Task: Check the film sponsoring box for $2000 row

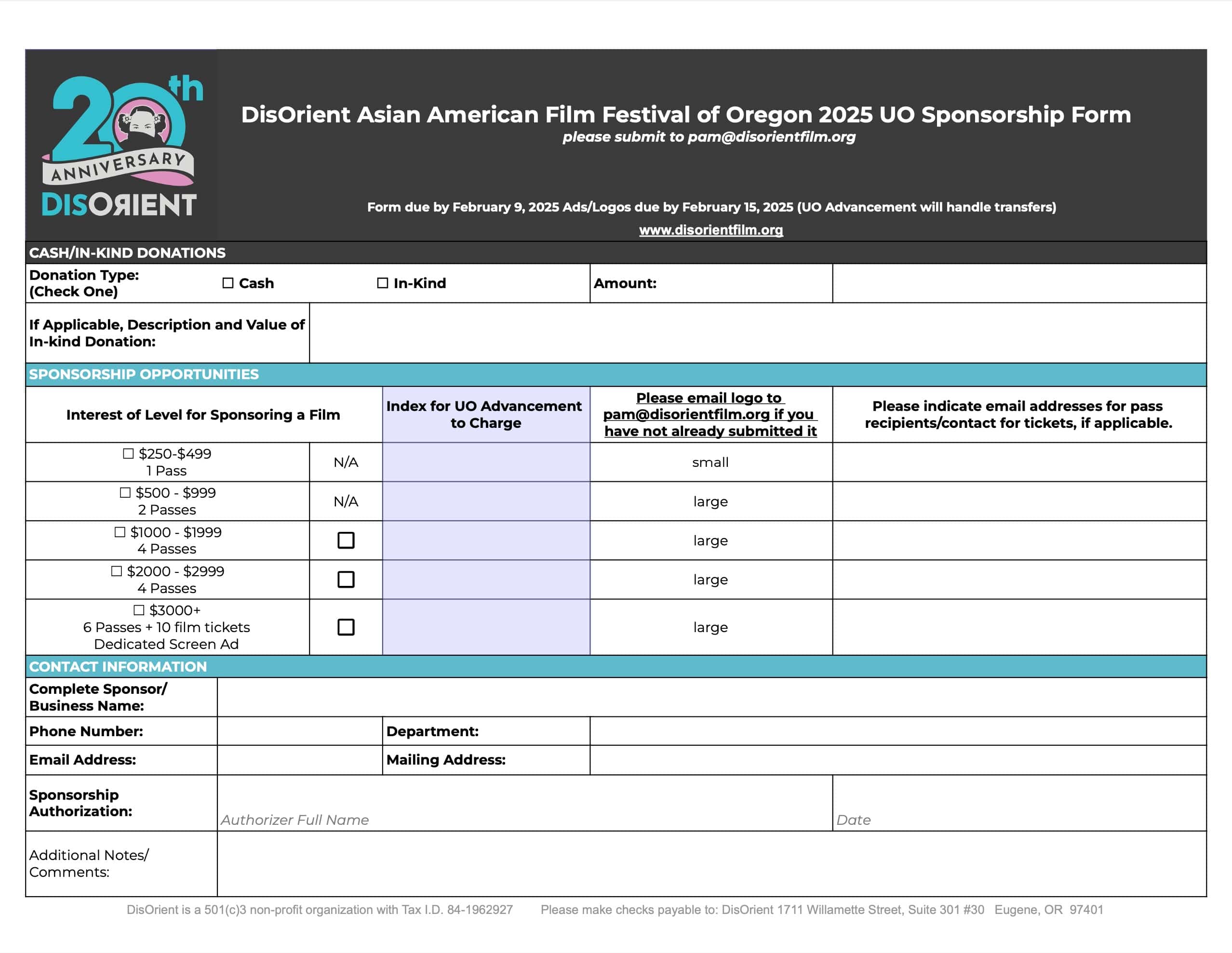Action: click(346, 579)
